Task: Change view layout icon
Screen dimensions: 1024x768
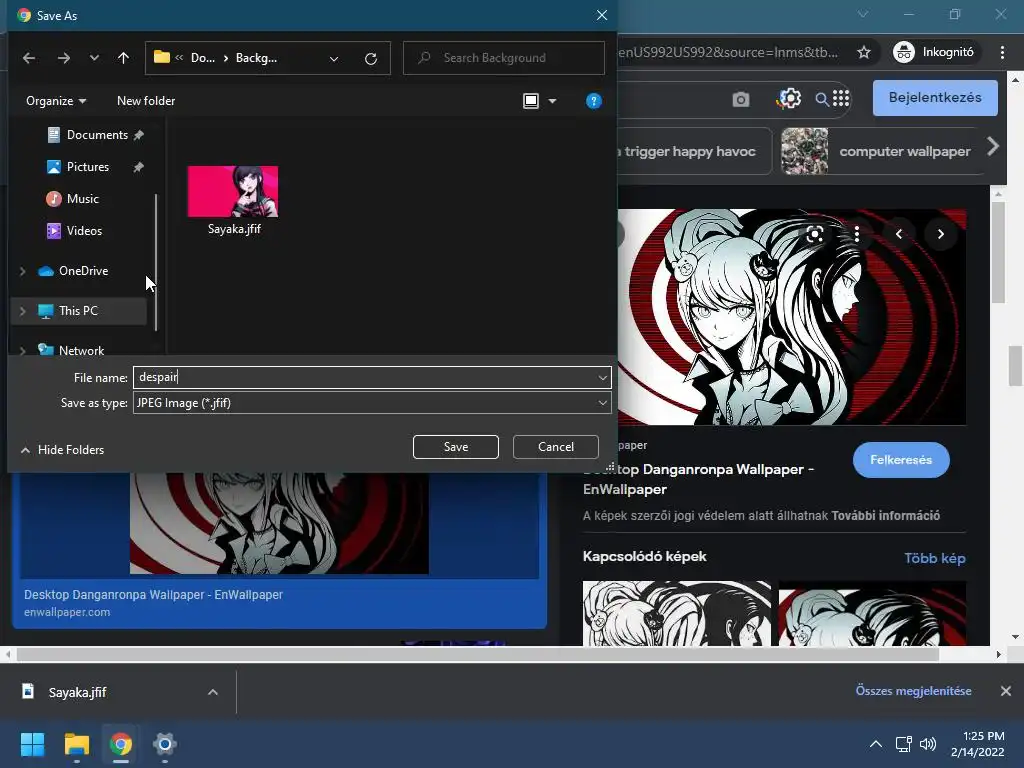Action: (531, 101)
